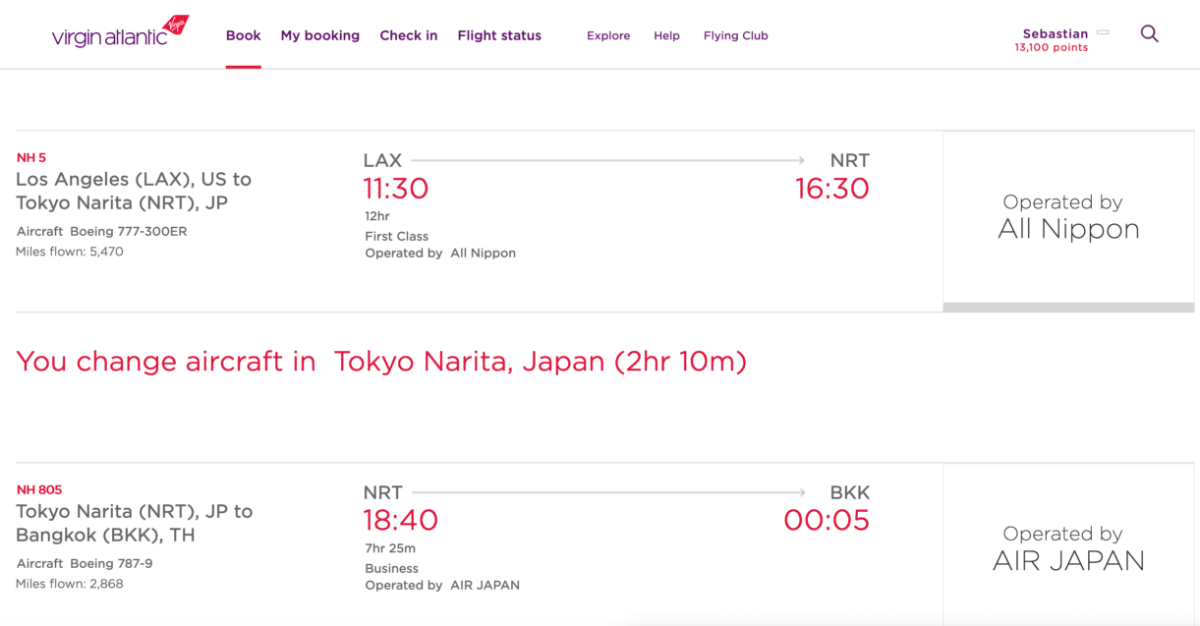Go to My booking
Image resolution: width=1200 pixels, height=626 pixels.
(x=320, y=35)
